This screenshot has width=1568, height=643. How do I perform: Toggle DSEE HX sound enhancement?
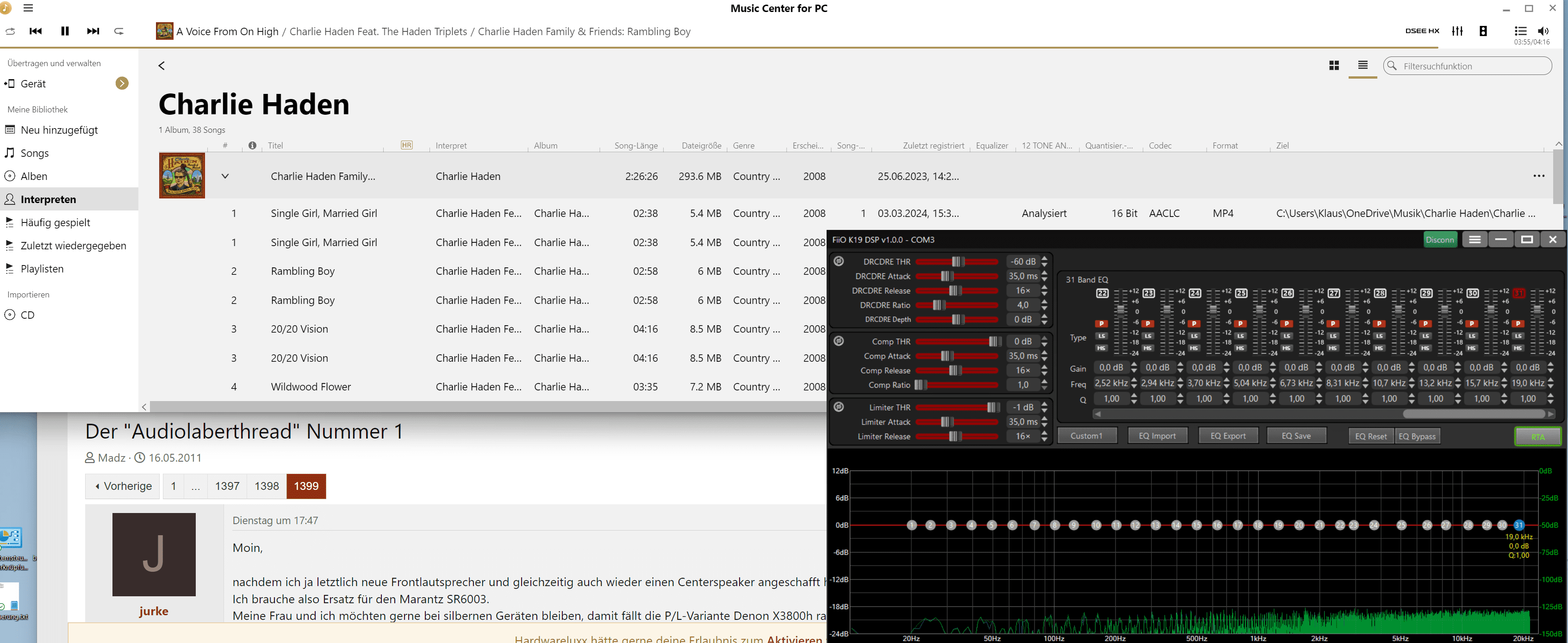pos(1422,31)
